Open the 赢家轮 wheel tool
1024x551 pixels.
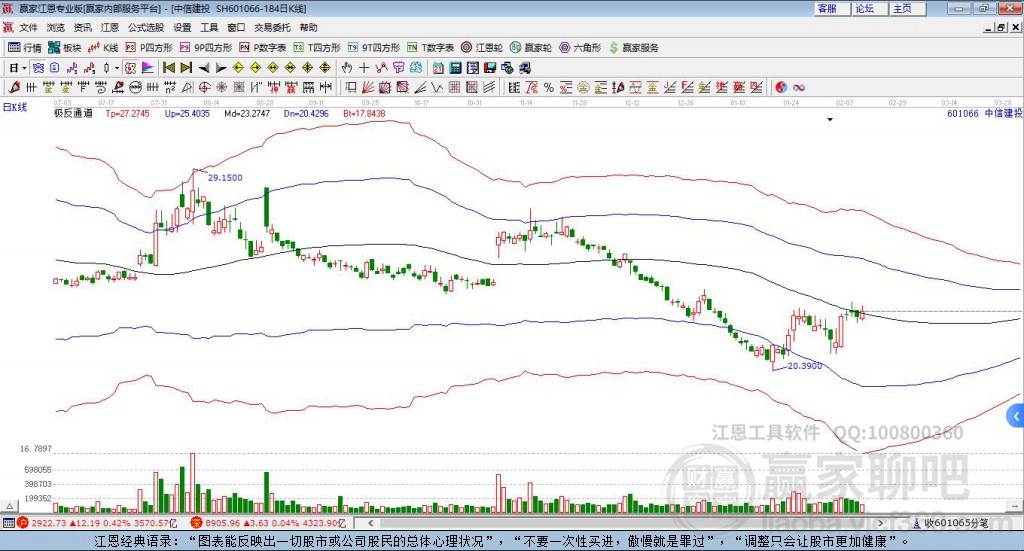point(531,48)
